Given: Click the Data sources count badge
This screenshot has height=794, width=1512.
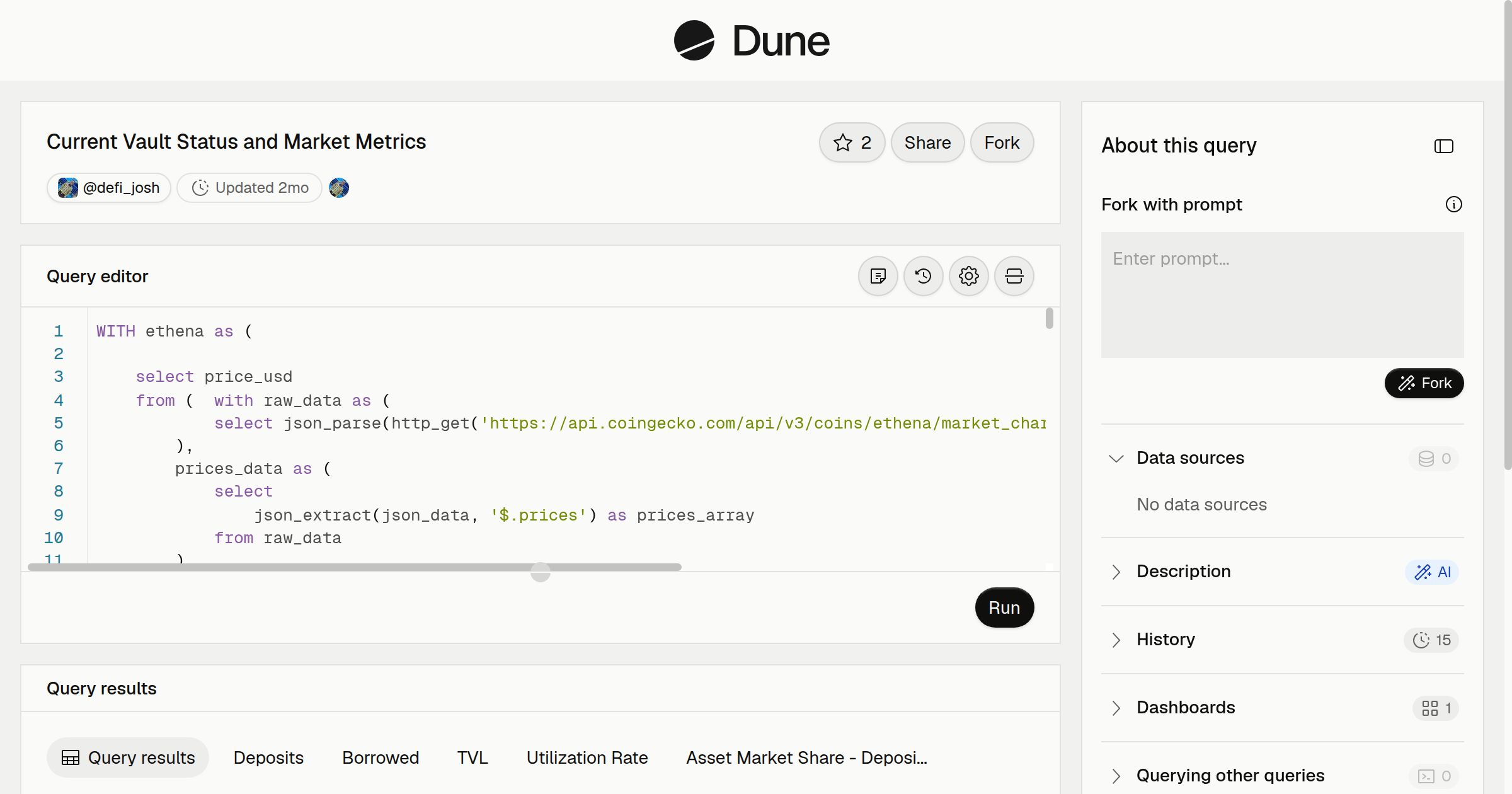Looking at the screenshot, I should tap(1433, 458).
